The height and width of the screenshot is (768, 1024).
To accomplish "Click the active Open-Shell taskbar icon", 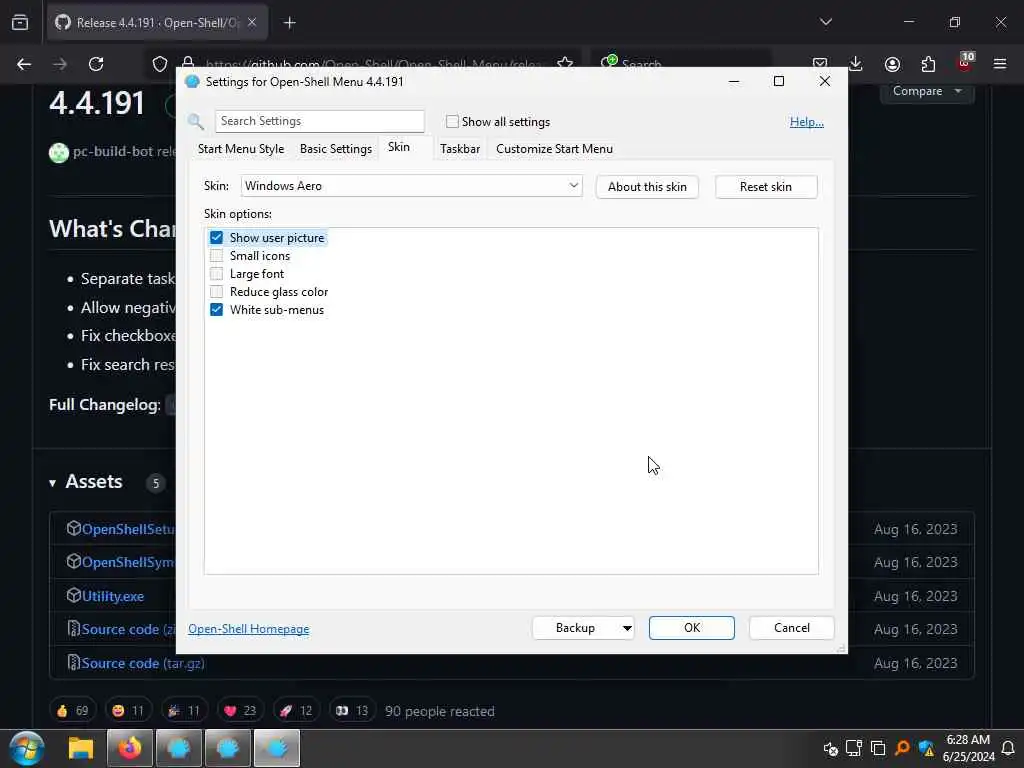I will [x=277, y=748].
